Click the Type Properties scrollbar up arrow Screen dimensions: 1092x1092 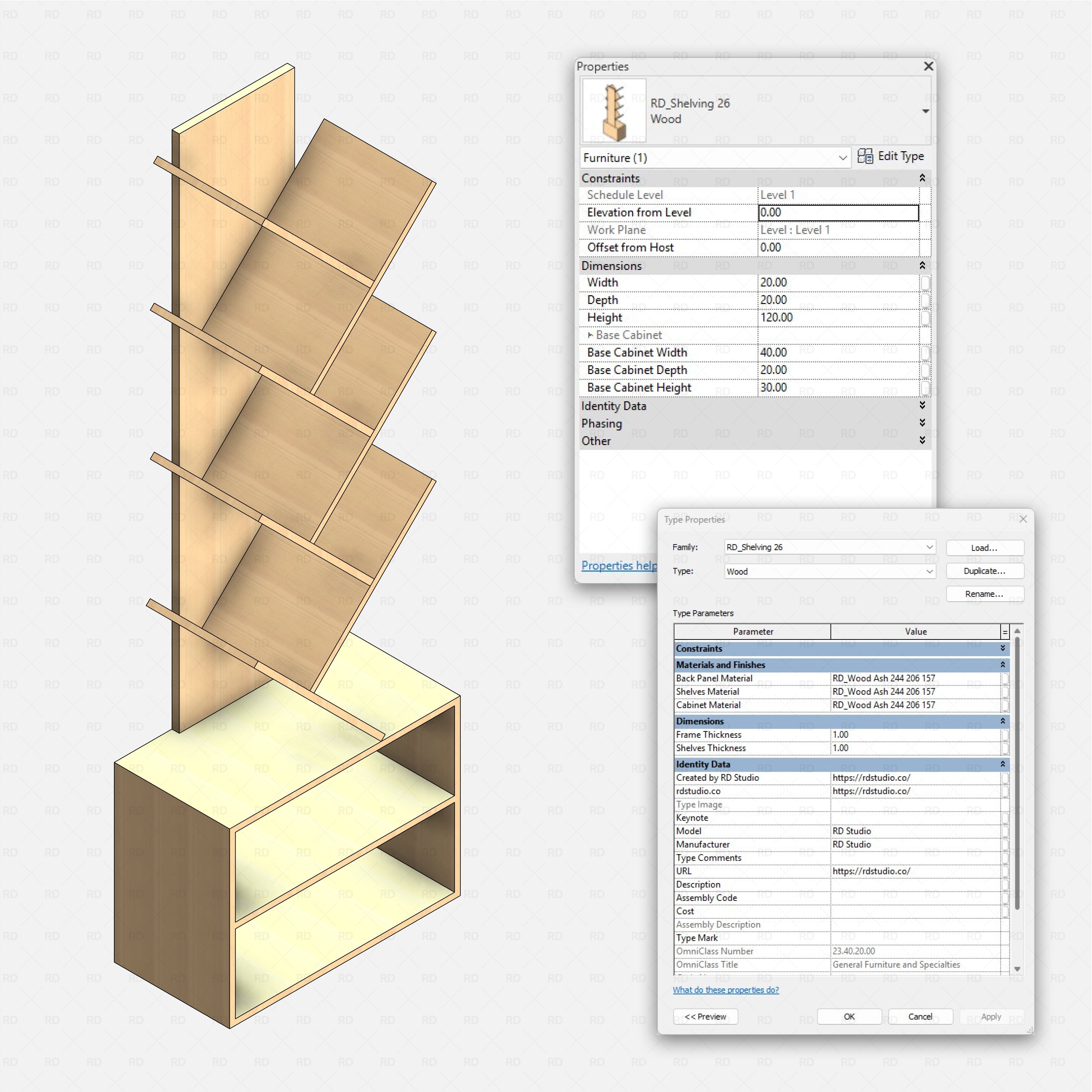click(1017, 630)
